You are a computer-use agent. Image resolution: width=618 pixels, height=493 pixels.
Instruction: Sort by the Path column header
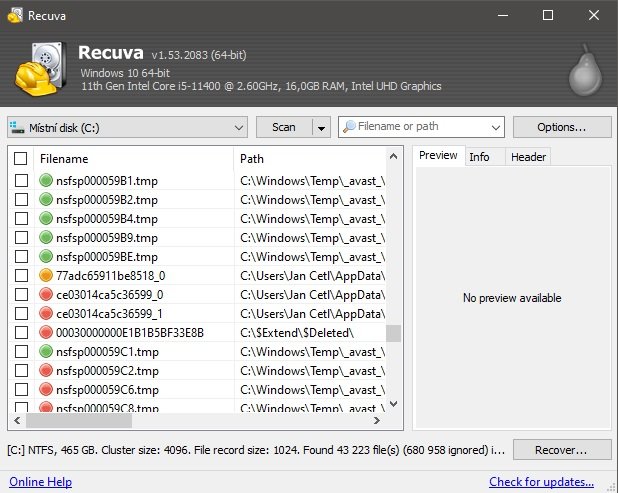coord(310,159)
